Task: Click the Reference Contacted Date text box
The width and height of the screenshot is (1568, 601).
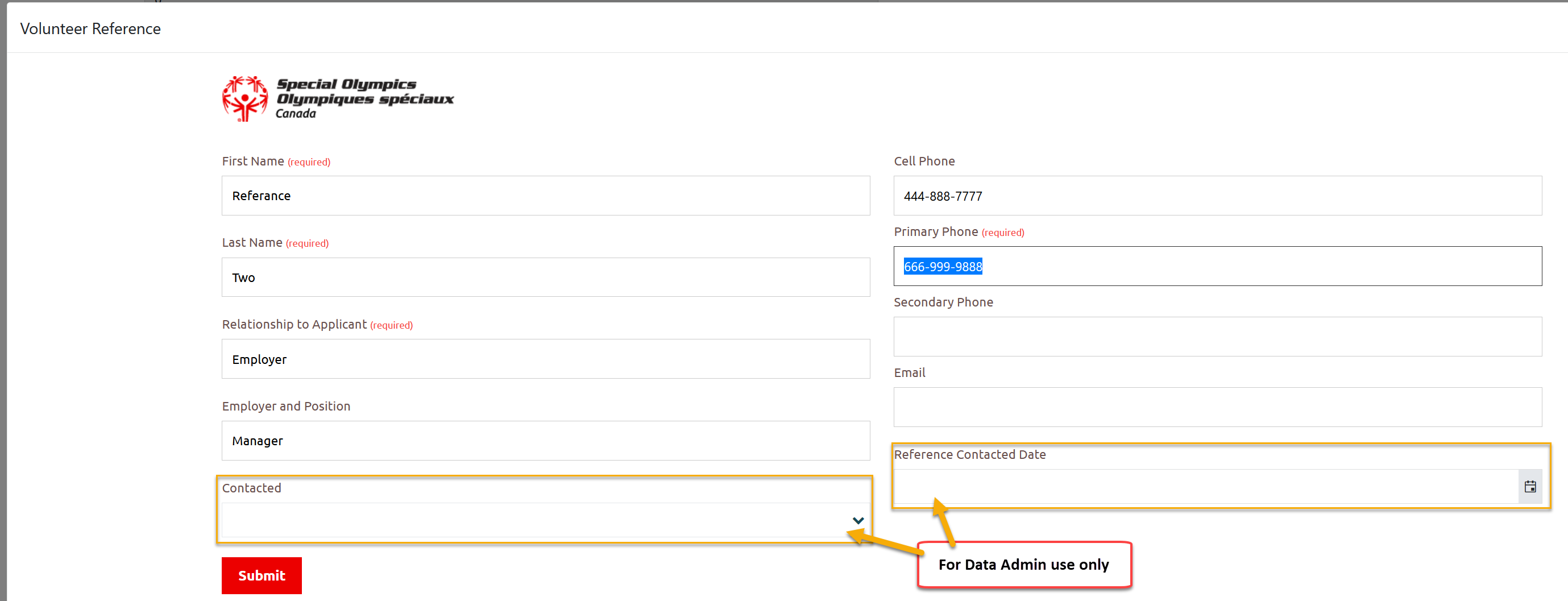Action: 1206,487
